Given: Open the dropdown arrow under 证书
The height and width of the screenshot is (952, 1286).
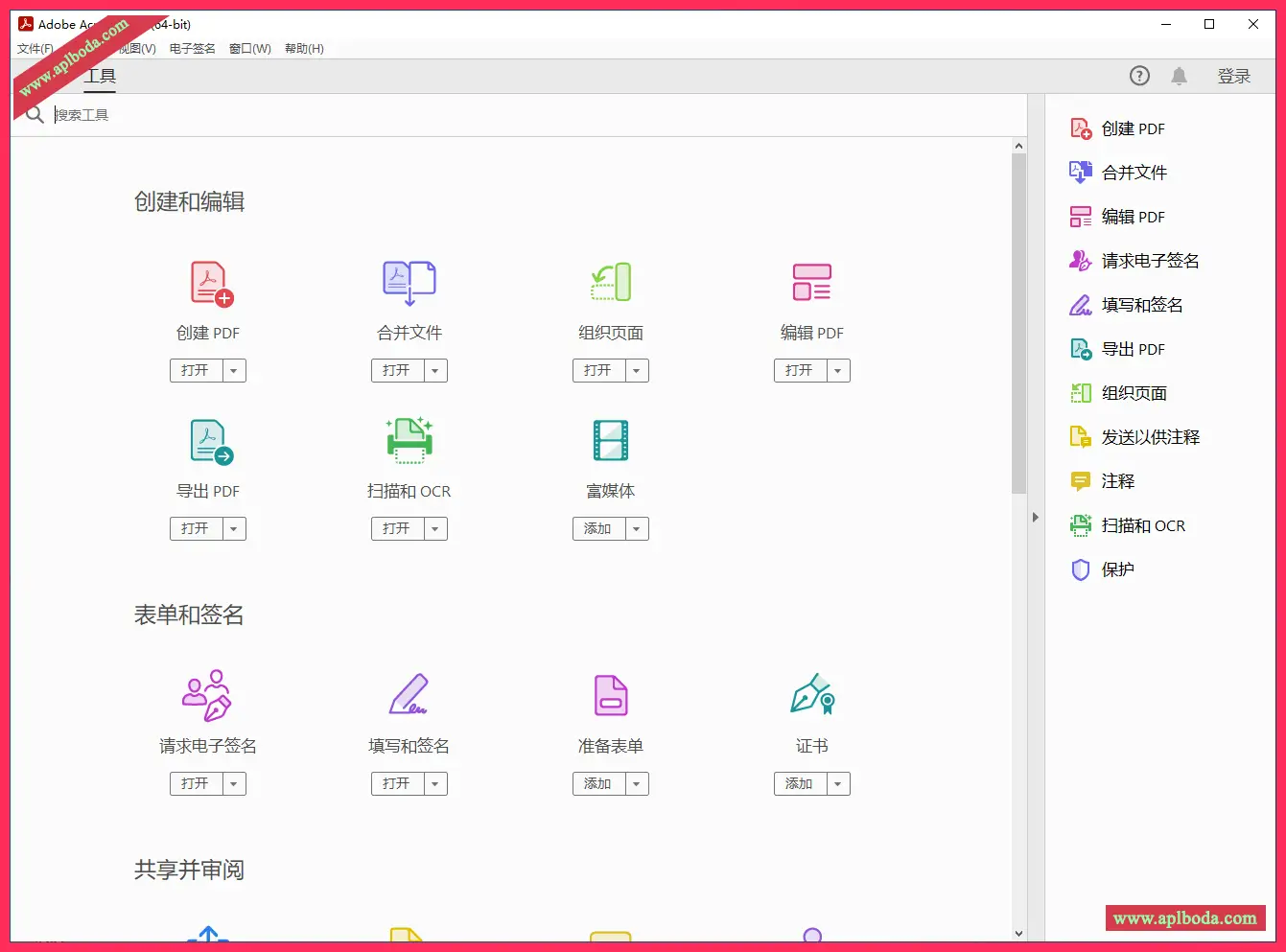Looking at the screenshot, I should pos(838,784).
